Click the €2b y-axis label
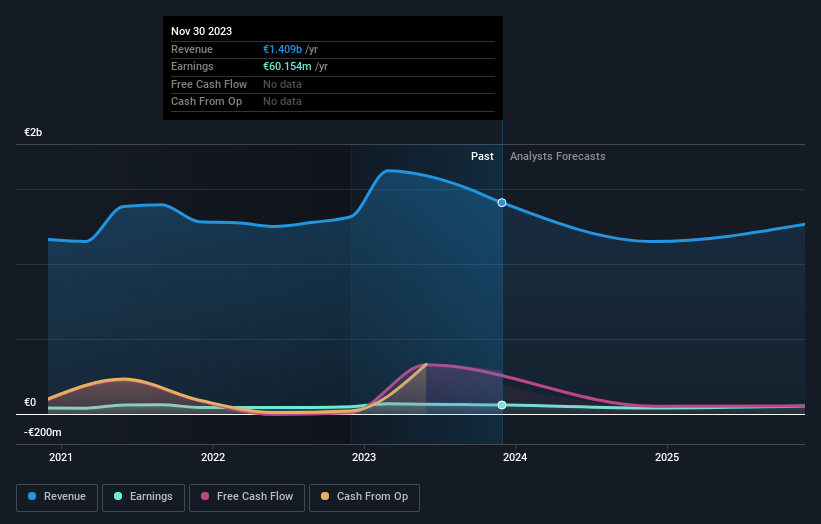The width and height of the screenshot is (821, 524). tap(33, 132)
